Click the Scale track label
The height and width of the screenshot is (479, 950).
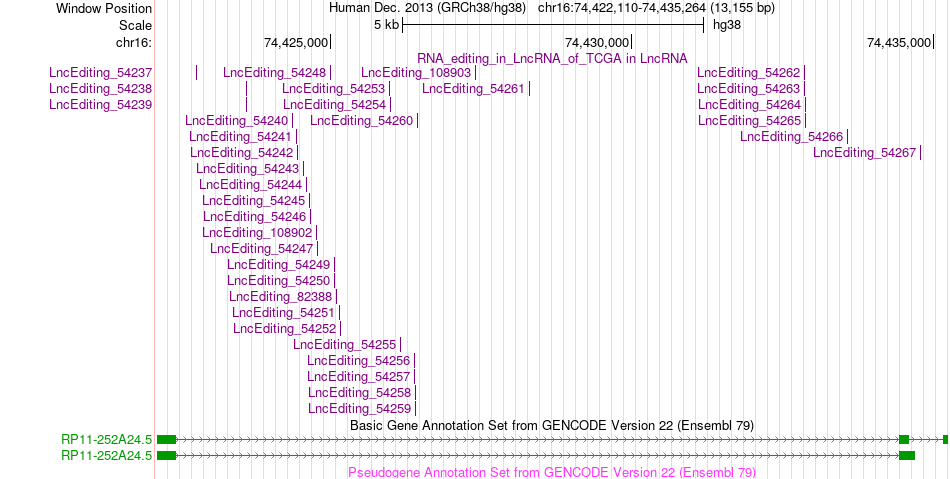point(136,25)
